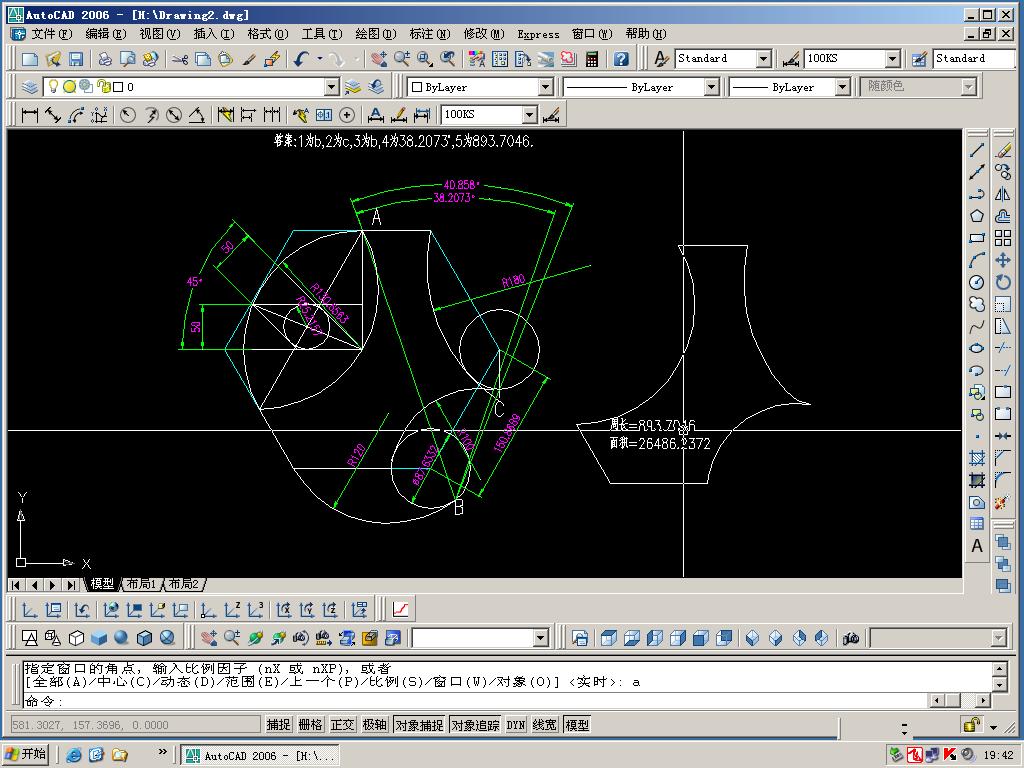The height and width of the screenshot is (768, 1024).
Task: Click the 命令 command line input
Action: 477,701
